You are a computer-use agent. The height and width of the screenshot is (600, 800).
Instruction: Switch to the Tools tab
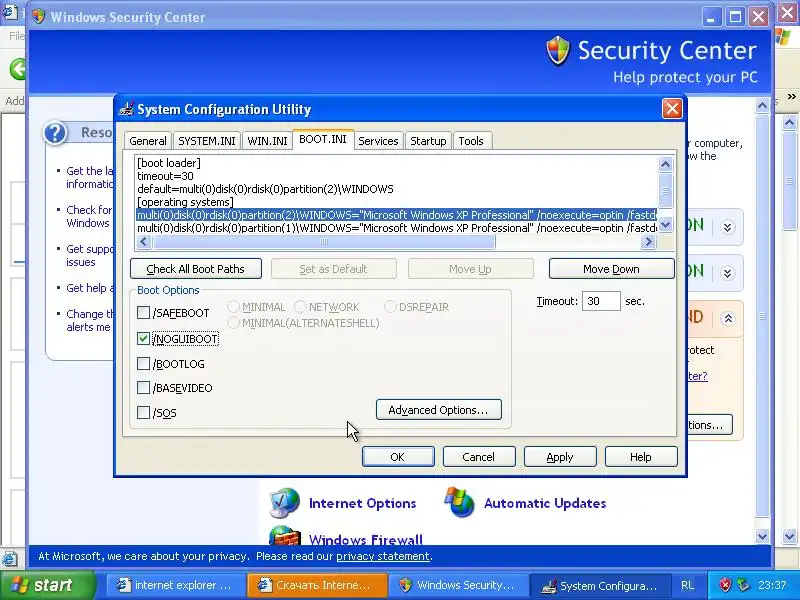tap(471, 141)
